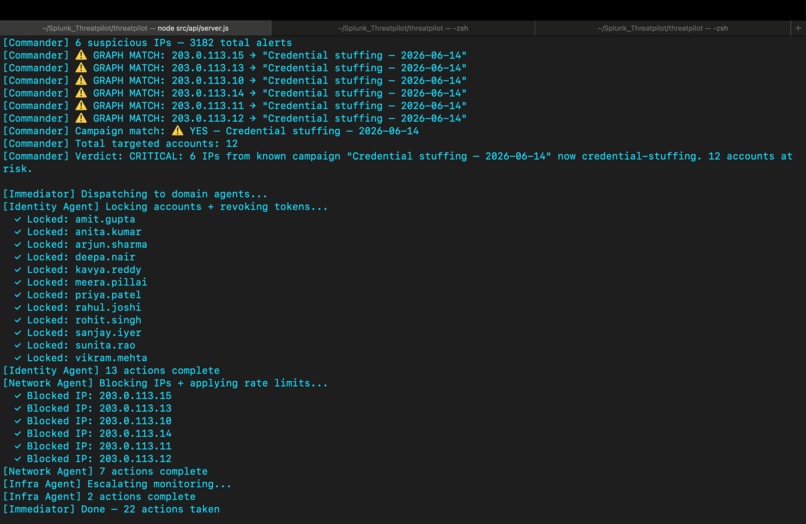Click the checkmark beside Locked: arjun.sharma
This screenshot has width=806, height=524.
[18, 244]
